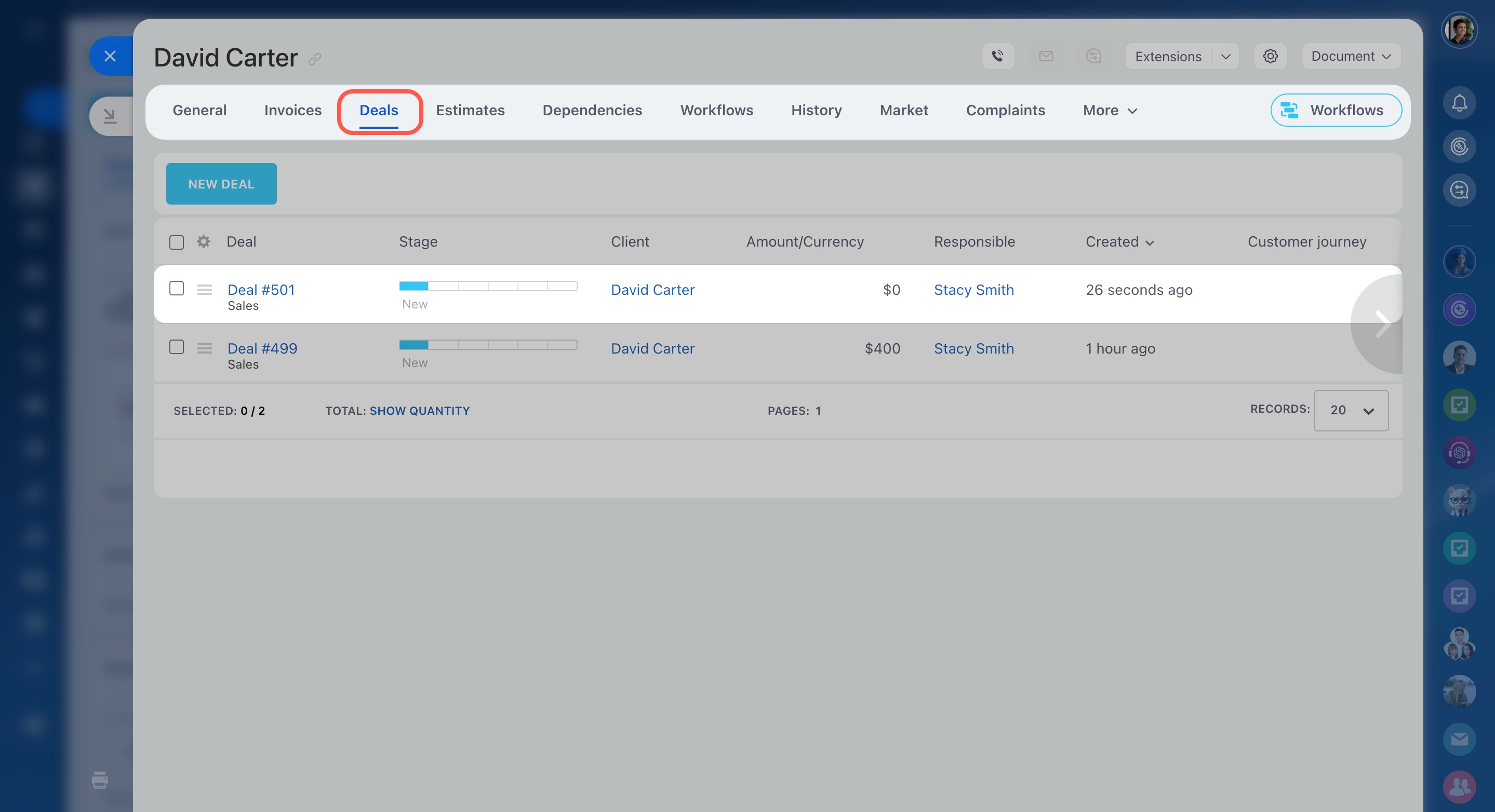The width and height of the screenshot is (1495, 812).
Task: Click the email envelope icon near Extensions
Action: click(1046, 56)
